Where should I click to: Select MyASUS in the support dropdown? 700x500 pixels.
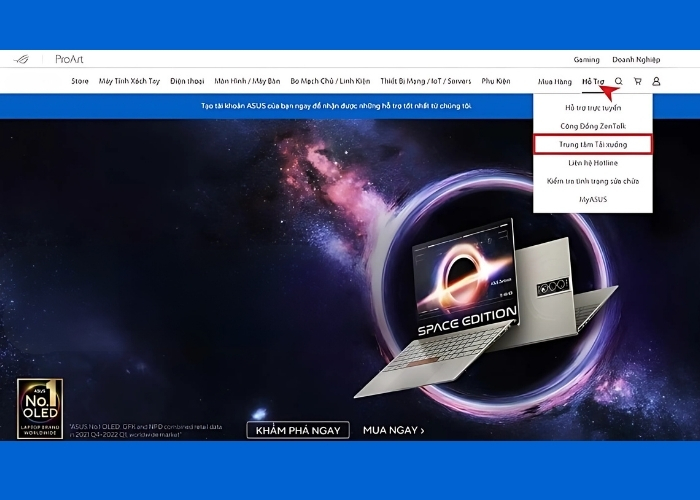(593, 199)
